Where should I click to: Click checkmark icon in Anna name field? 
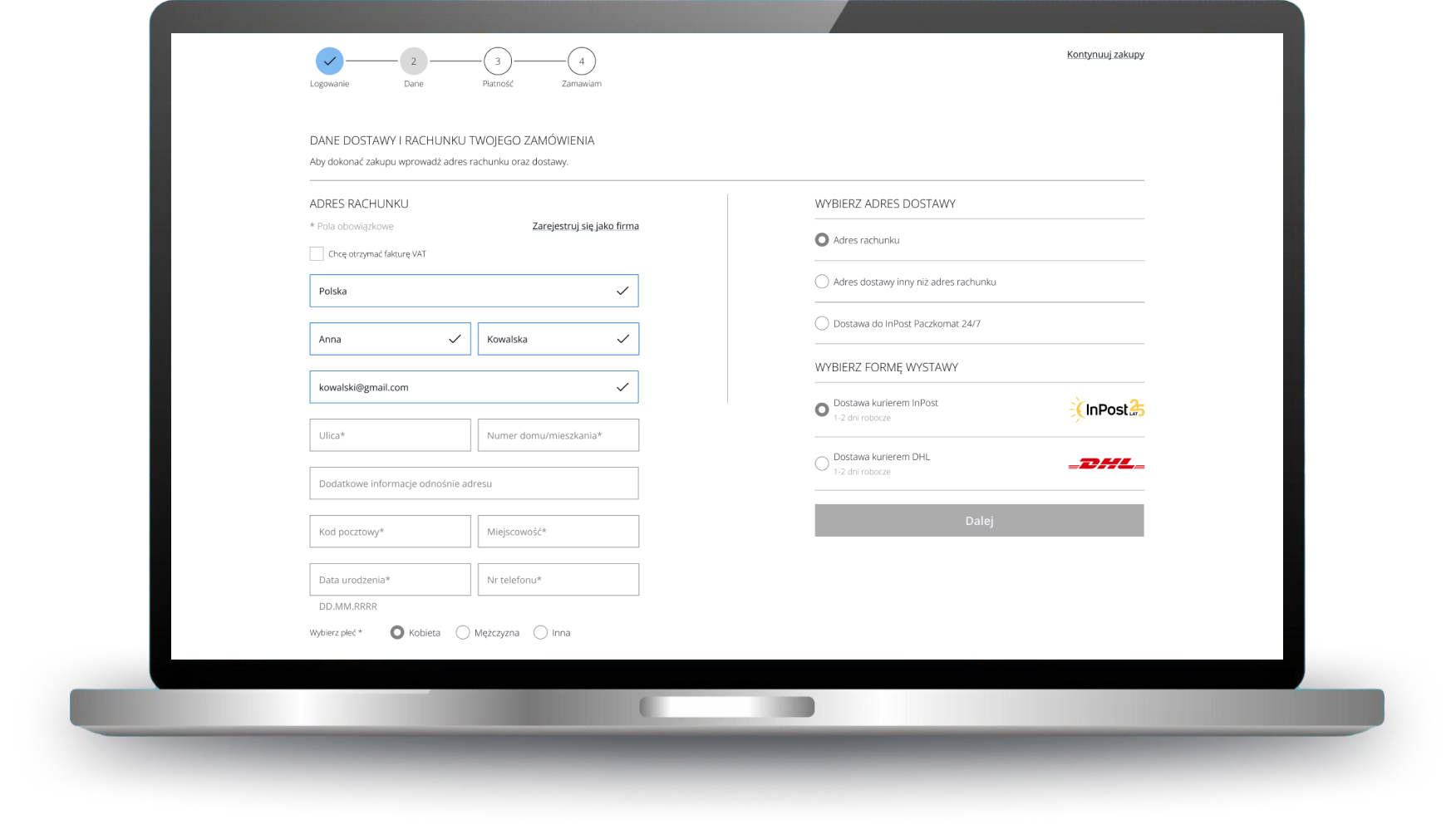point(455,339)
